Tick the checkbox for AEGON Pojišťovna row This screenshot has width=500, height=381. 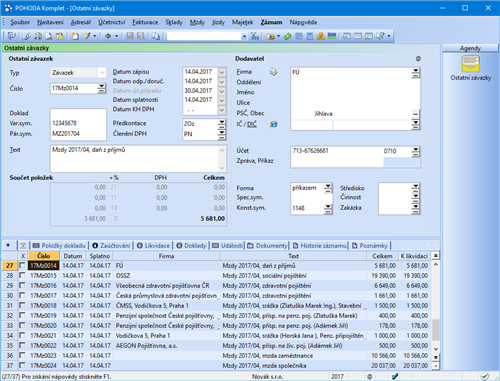coord(22,345)
